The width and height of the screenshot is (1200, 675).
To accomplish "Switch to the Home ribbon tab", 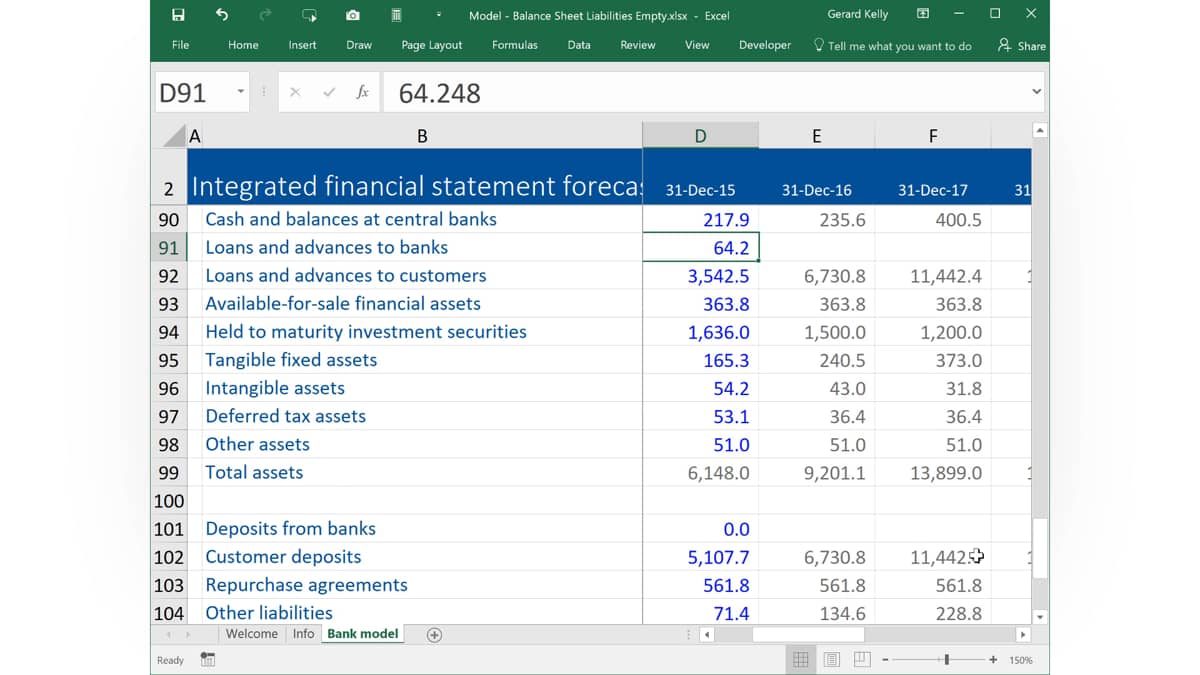I will pos(243,45).
